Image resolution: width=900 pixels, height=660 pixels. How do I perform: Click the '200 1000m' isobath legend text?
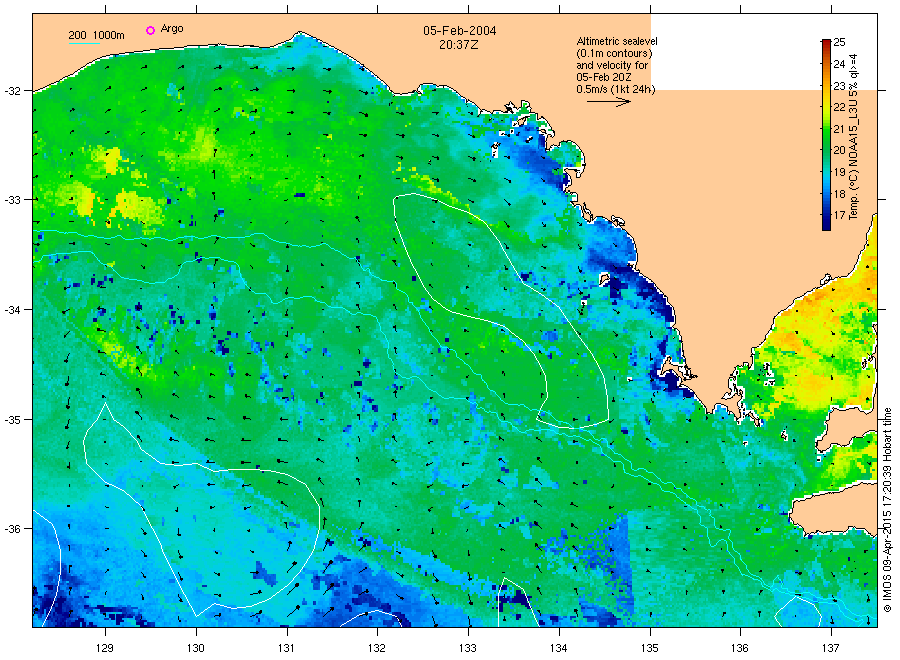click(96, 35)
